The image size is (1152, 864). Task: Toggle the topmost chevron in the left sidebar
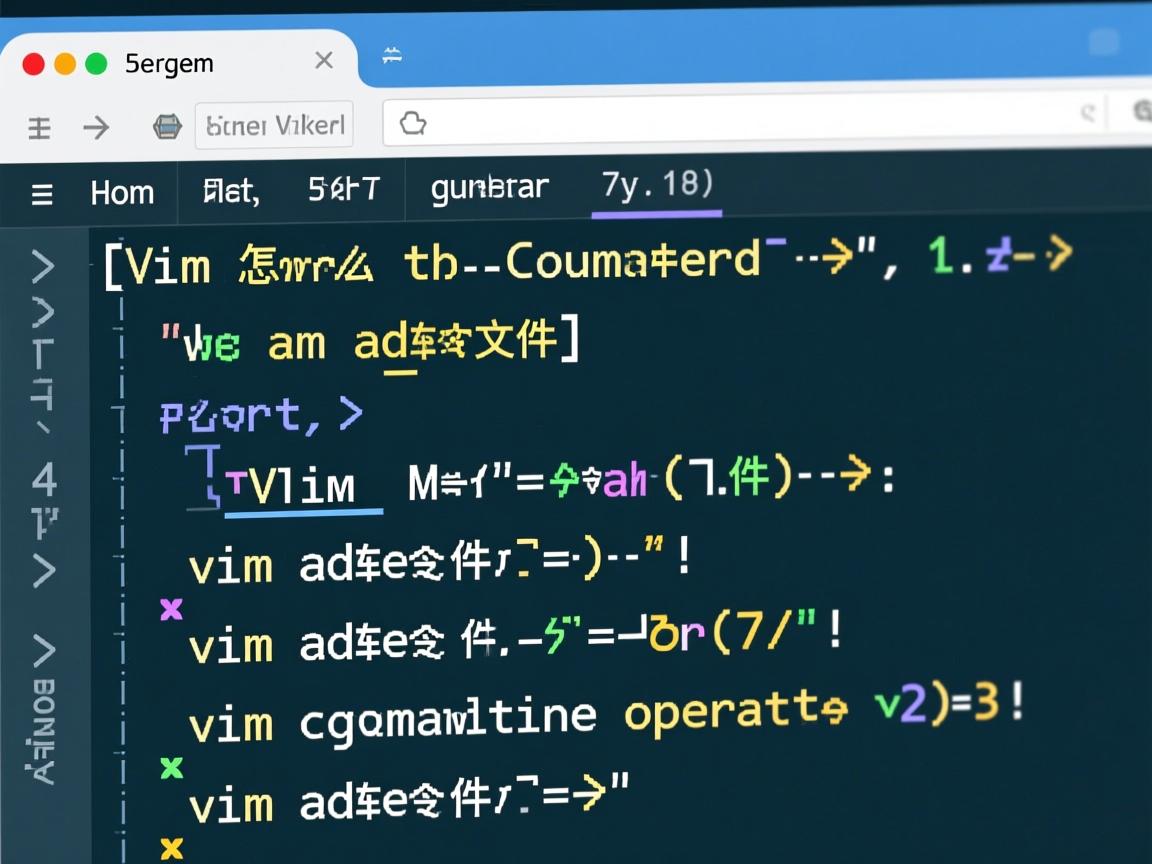click(x=43, y=267)
